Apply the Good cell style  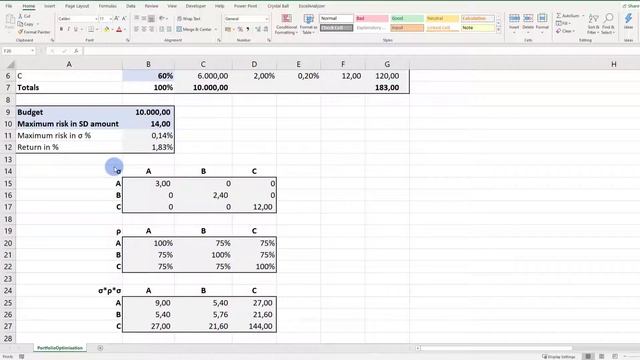coord(407,18)
